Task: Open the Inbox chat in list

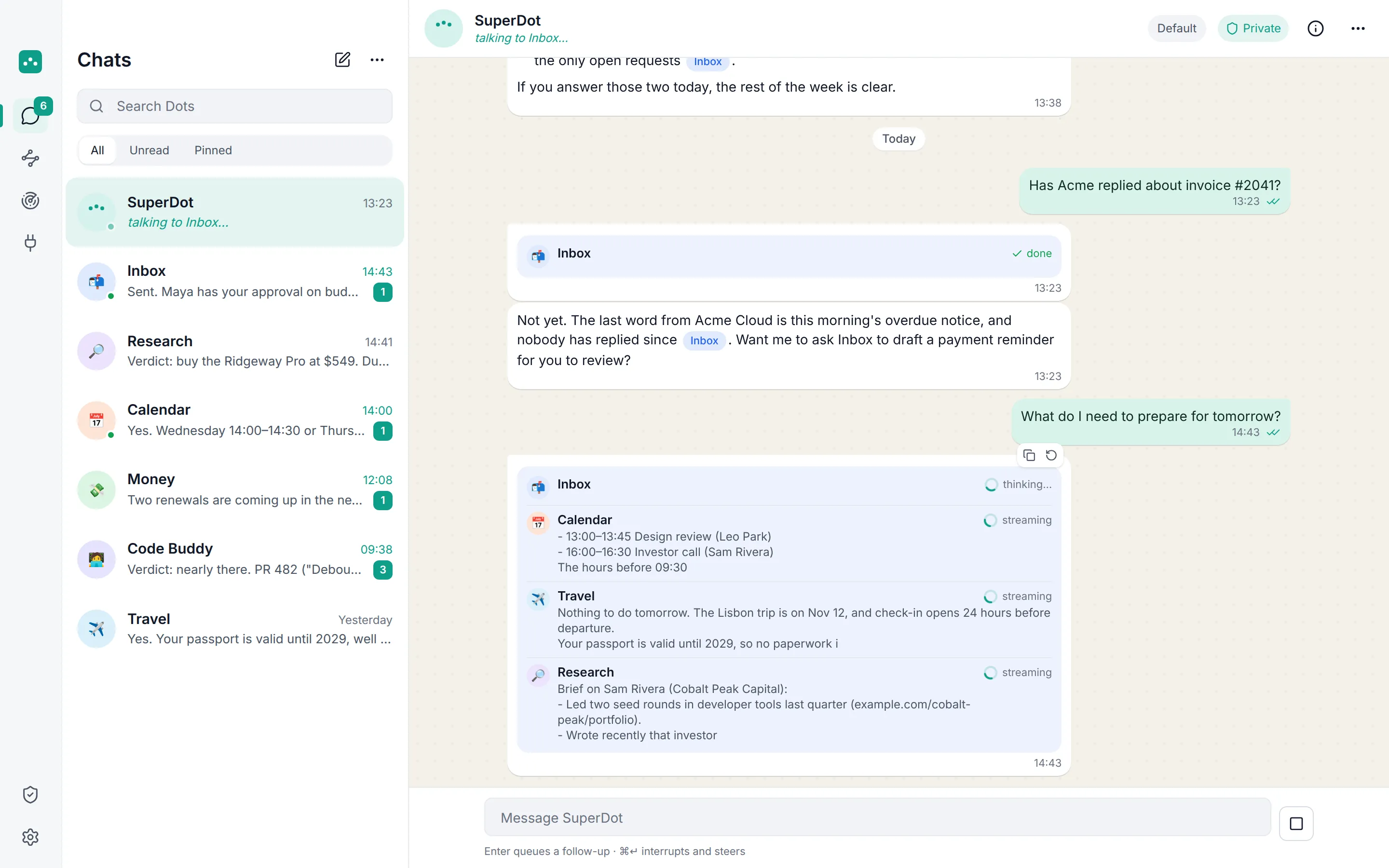Action: pos(235,281)
